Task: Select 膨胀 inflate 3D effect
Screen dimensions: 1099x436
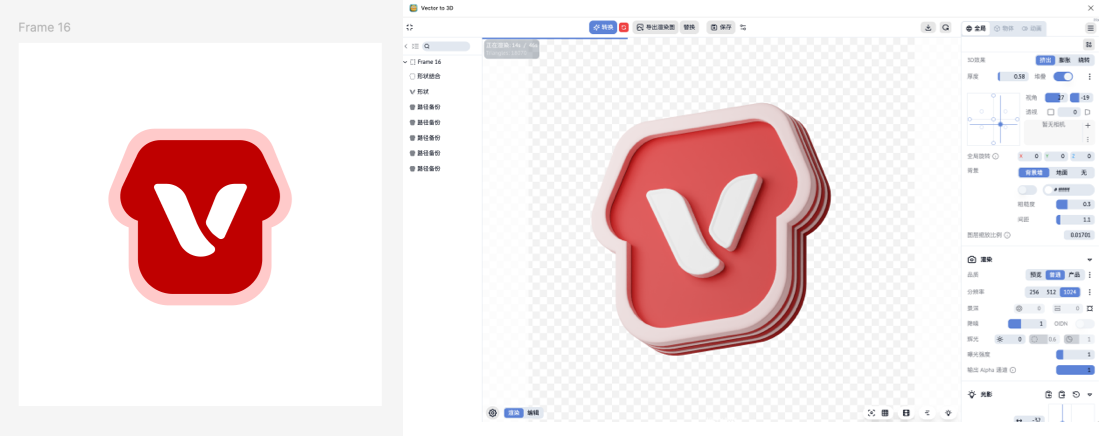Action: 1065,60
